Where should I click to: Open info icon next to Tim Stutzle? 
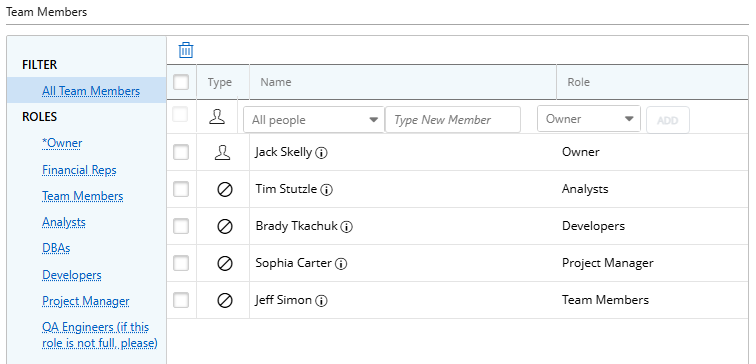(x=327, y=190)
